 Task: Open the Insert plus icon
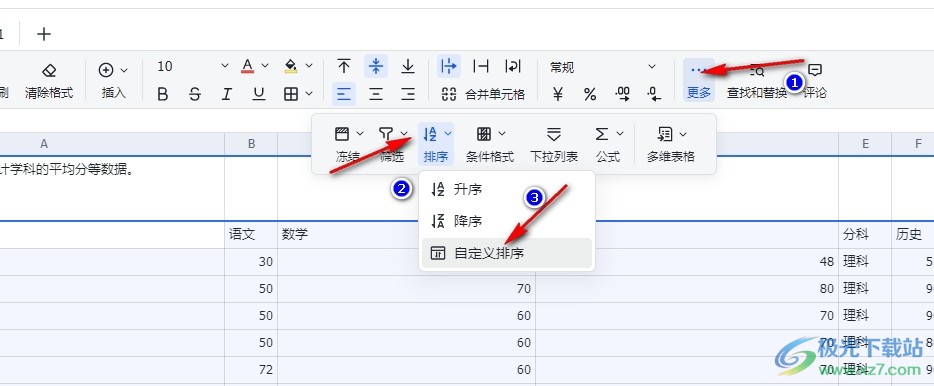106,70
